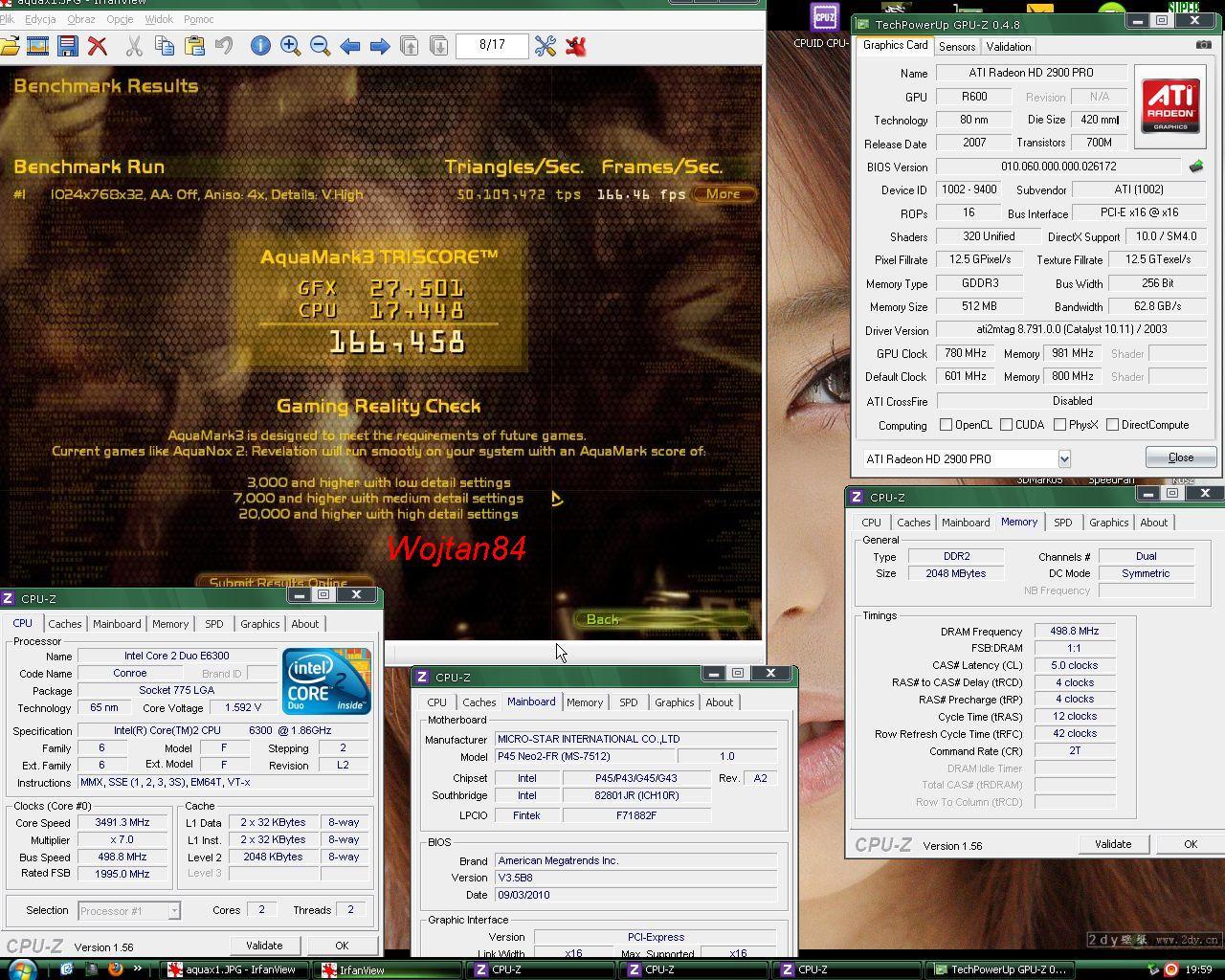Open the ATI Radeon HD 2900 PRO dropdown
This screenshot has width=1225, height=980.
pos(1063,458)
